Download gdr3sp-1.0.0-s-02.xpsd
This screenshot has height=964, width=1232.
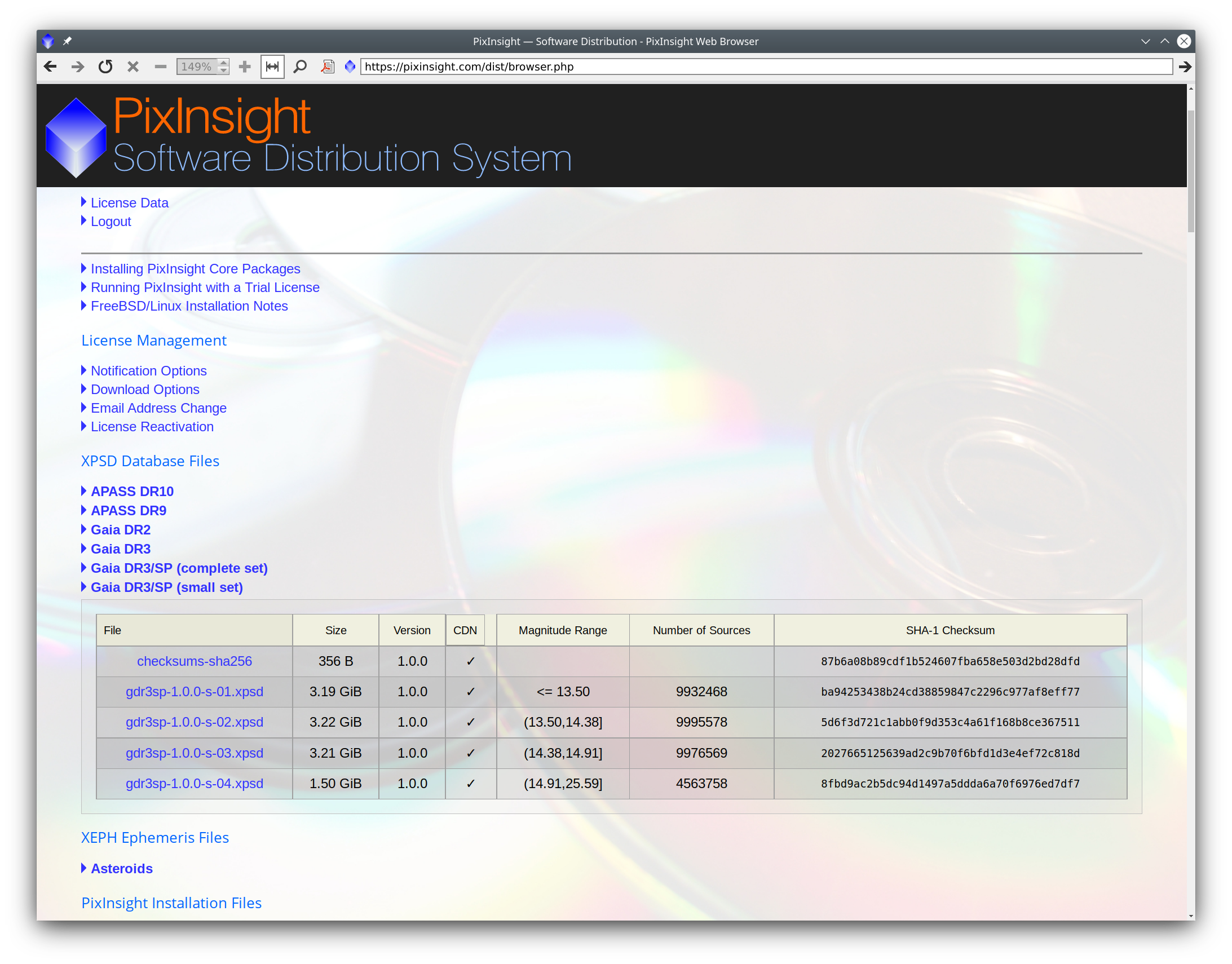[194, 722]
